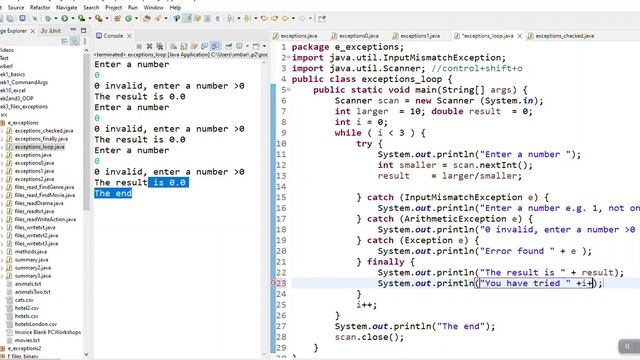Close the Console view tab
This screenshot has height=360, width=640.
(129, 36)
